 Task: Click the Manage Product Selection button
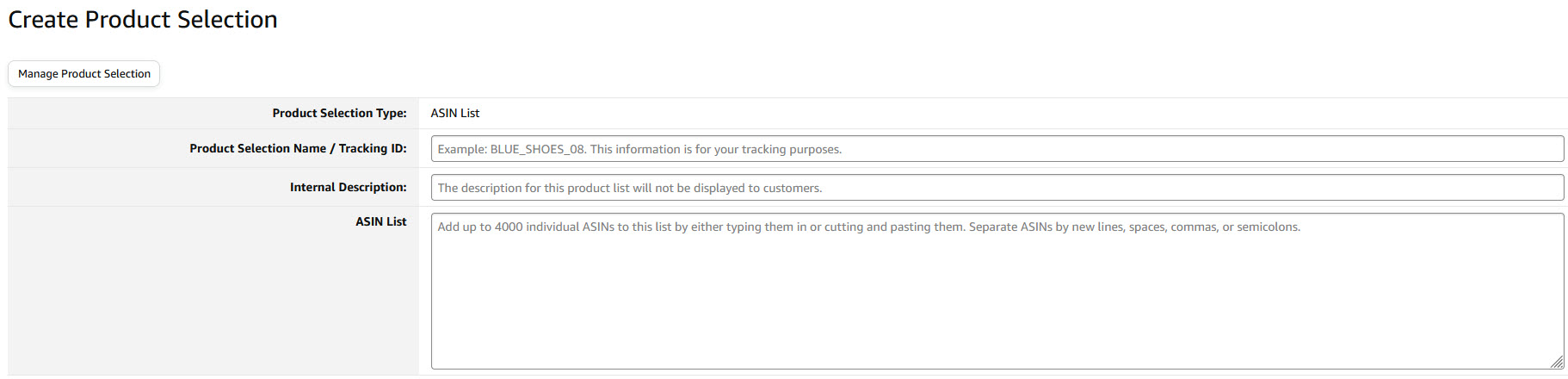[83, 74]
